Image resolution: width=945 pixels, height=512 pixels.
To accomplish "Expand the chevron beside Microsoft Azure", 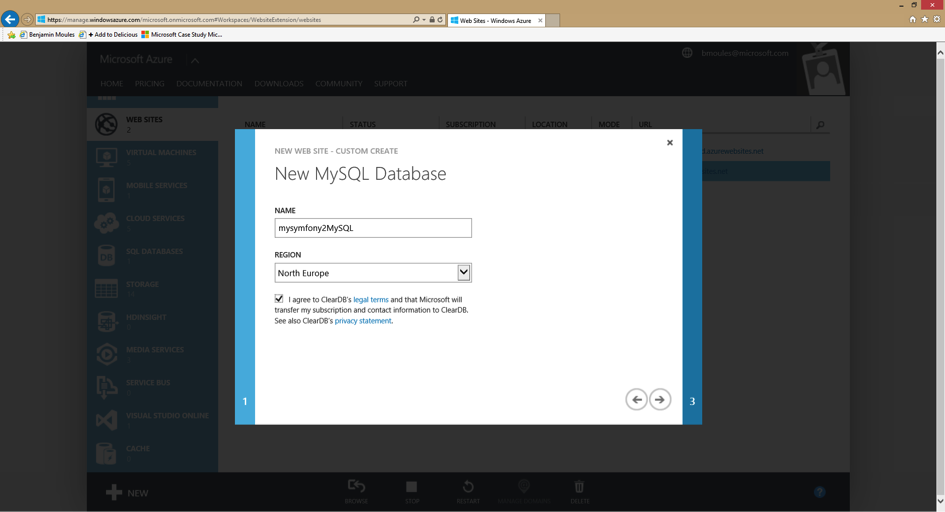I will pyautogui.click(x=195, y=60).
